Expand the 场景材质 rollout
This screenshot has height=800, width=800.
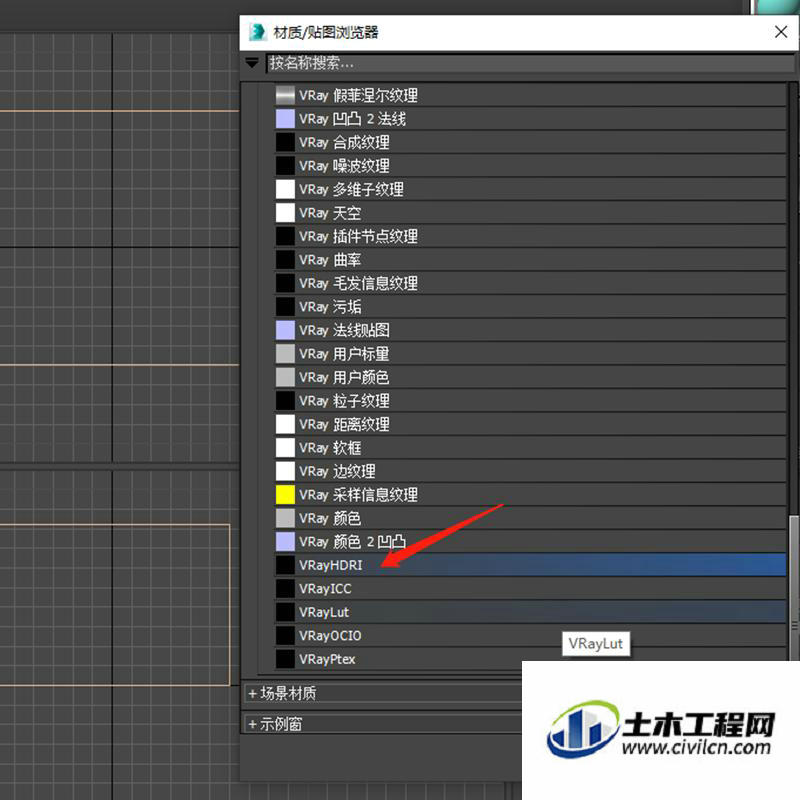pos(384,693)
